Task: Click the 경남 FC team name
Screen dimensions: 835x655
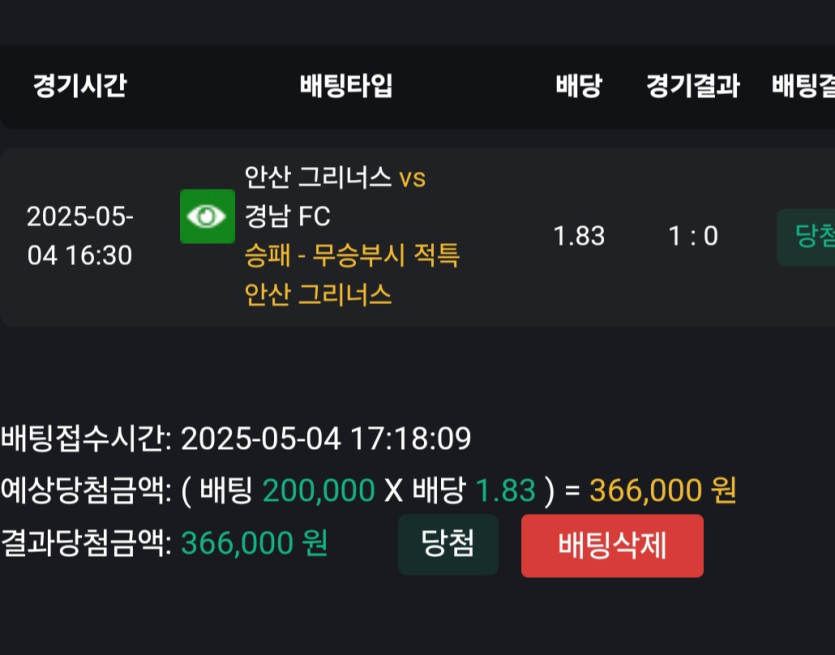Action: 288,216
